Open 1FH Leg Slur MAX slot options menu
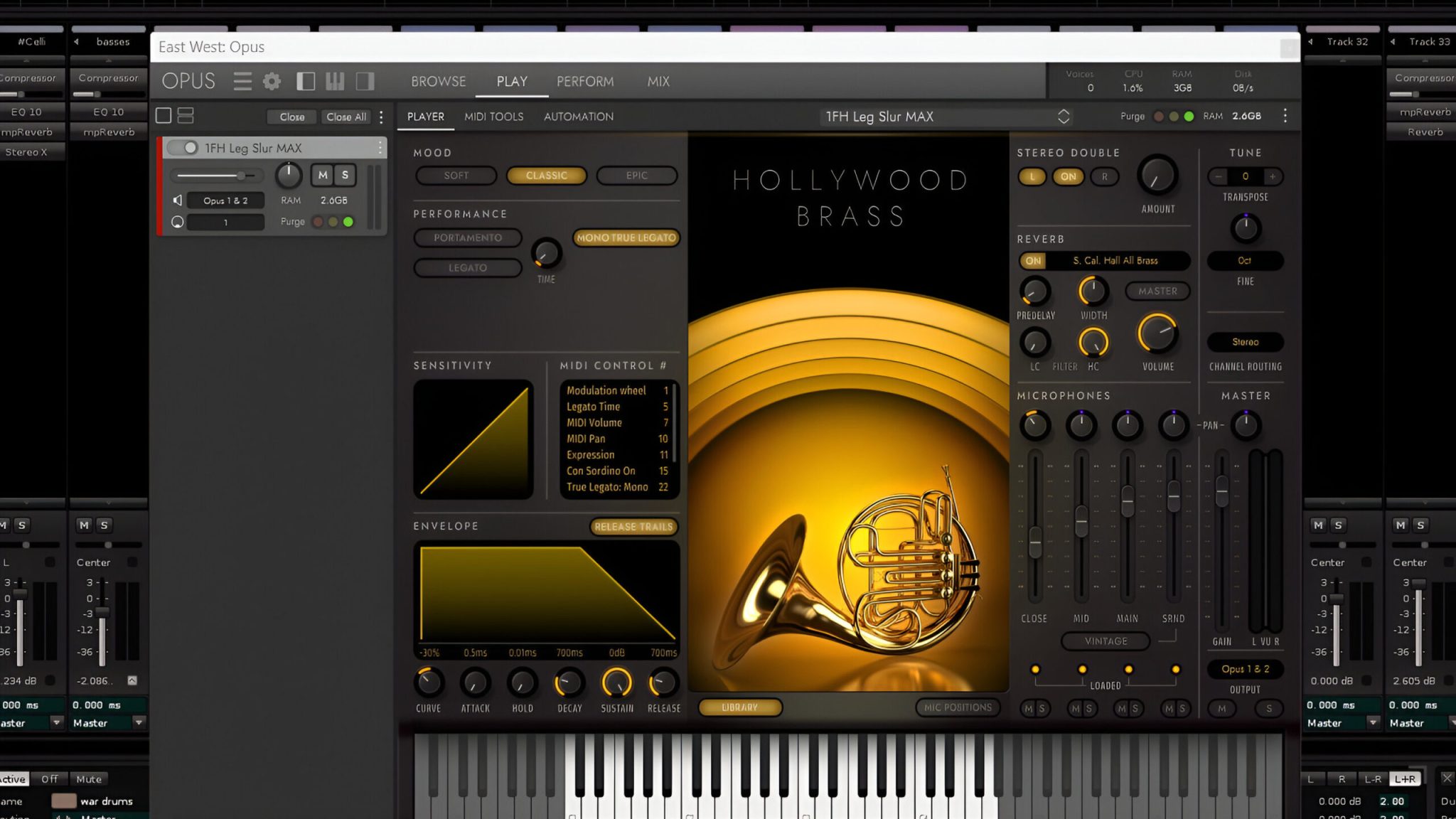The height and width of the screenshot is (819, 1456). [380, 147]
